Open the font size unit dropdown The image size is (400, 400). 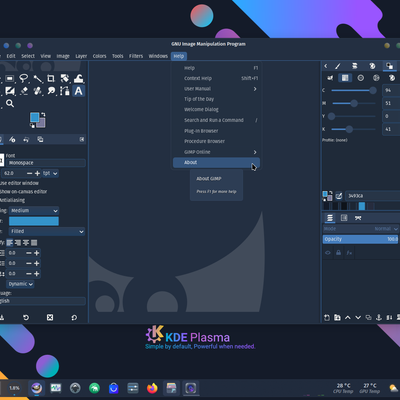pos(50,173)
